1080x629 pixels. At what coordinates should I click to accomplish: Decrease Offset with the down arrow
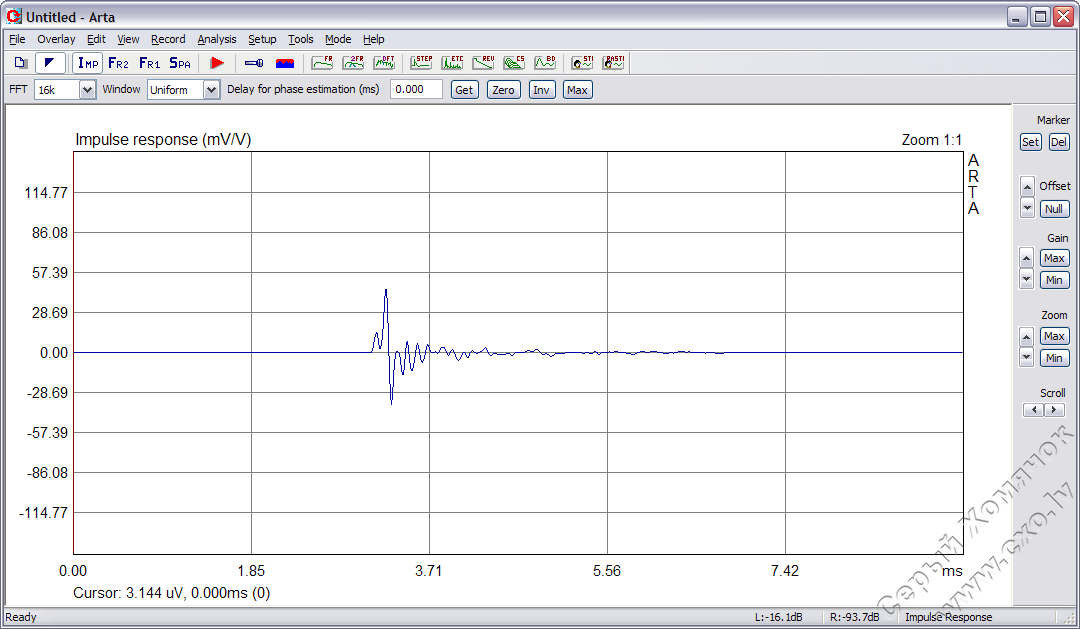coord(1027,207)
